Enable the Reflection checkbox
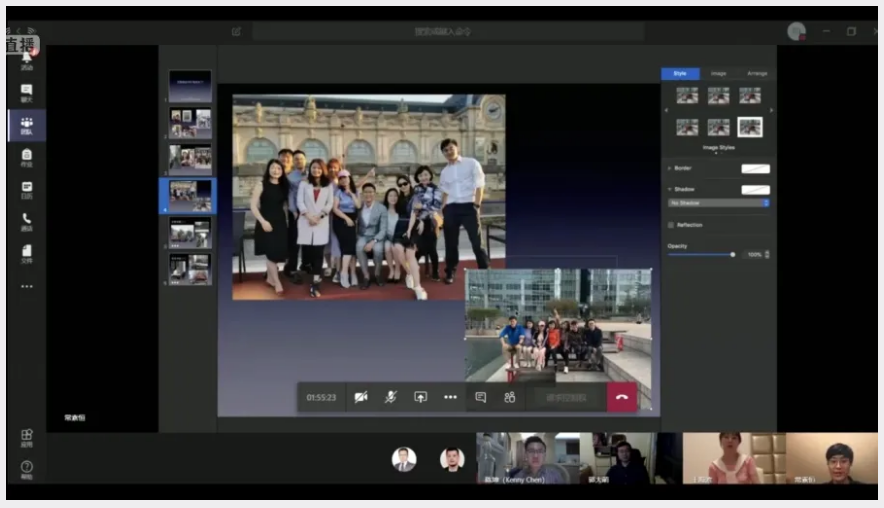Viewport: 884px width, 508px height. (671, 225)
